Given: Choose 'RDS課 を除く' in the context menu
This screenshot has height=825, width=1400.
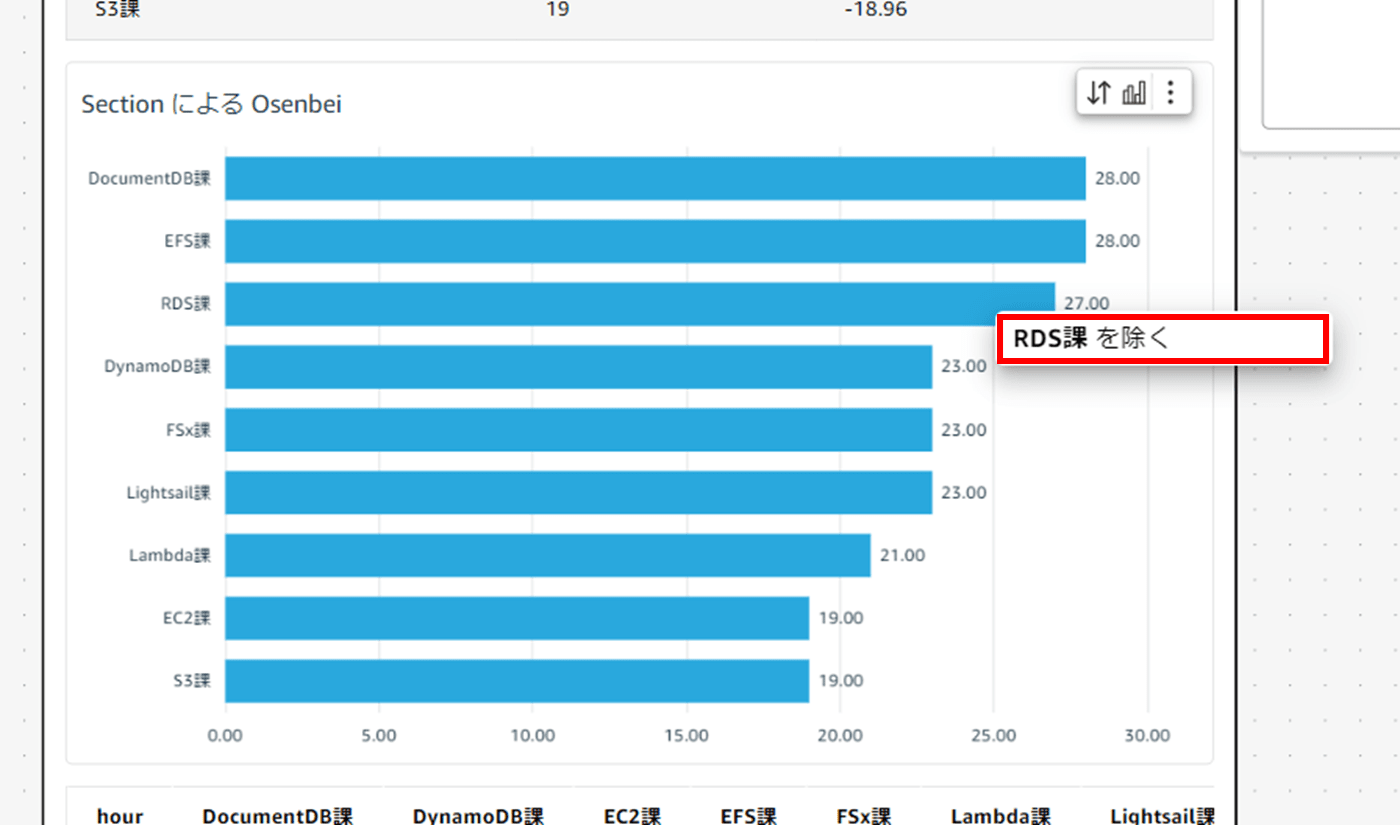Looking at the screenshot, I should coord(1163,339).
